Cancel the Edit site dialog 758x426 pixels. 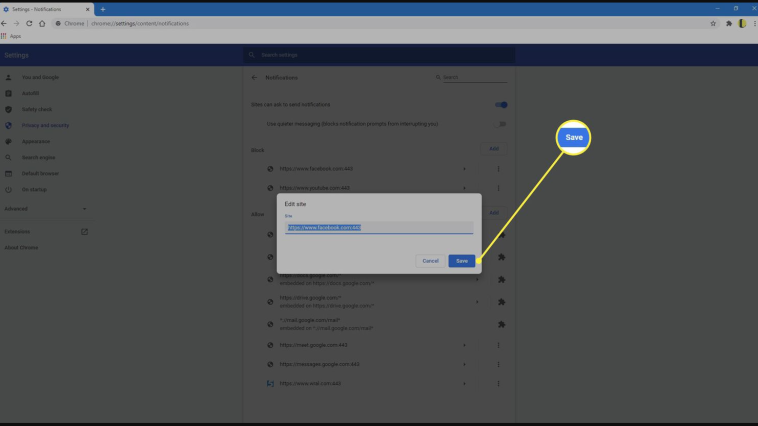tap(430, 261)
